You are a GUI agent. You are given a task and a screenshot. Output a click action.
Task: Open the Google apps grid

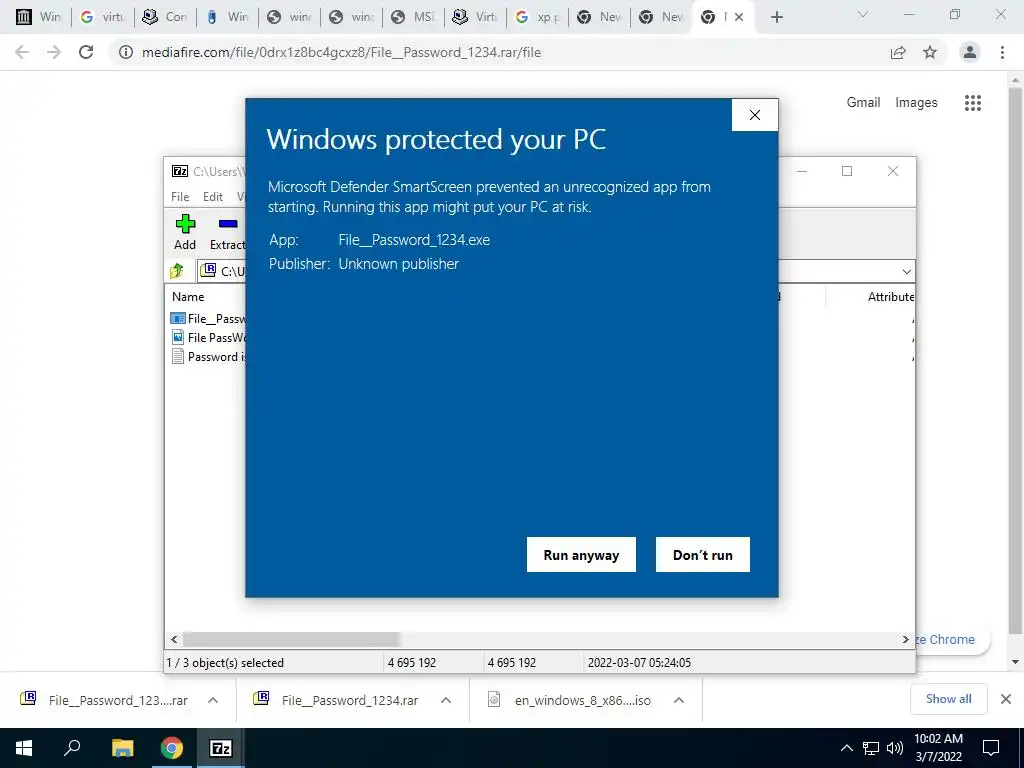(x=973, y=103)
